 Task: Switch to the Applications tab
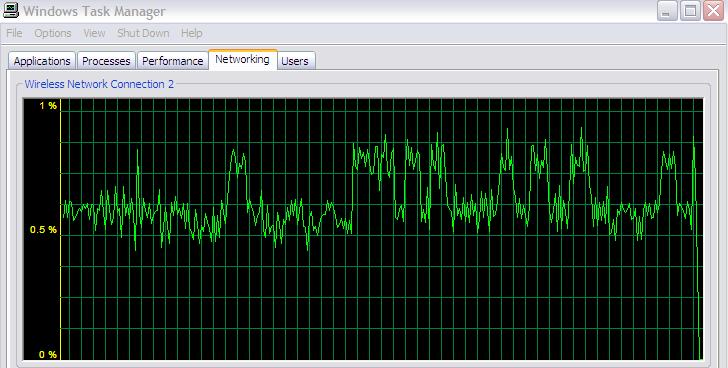click(42, 61)
